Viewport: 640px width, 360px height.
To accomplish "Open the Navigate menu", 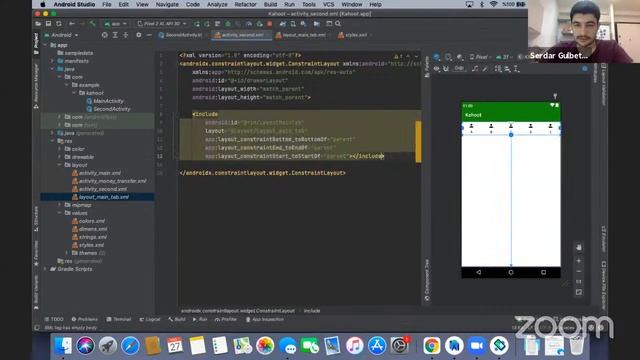I will [167, 4].
